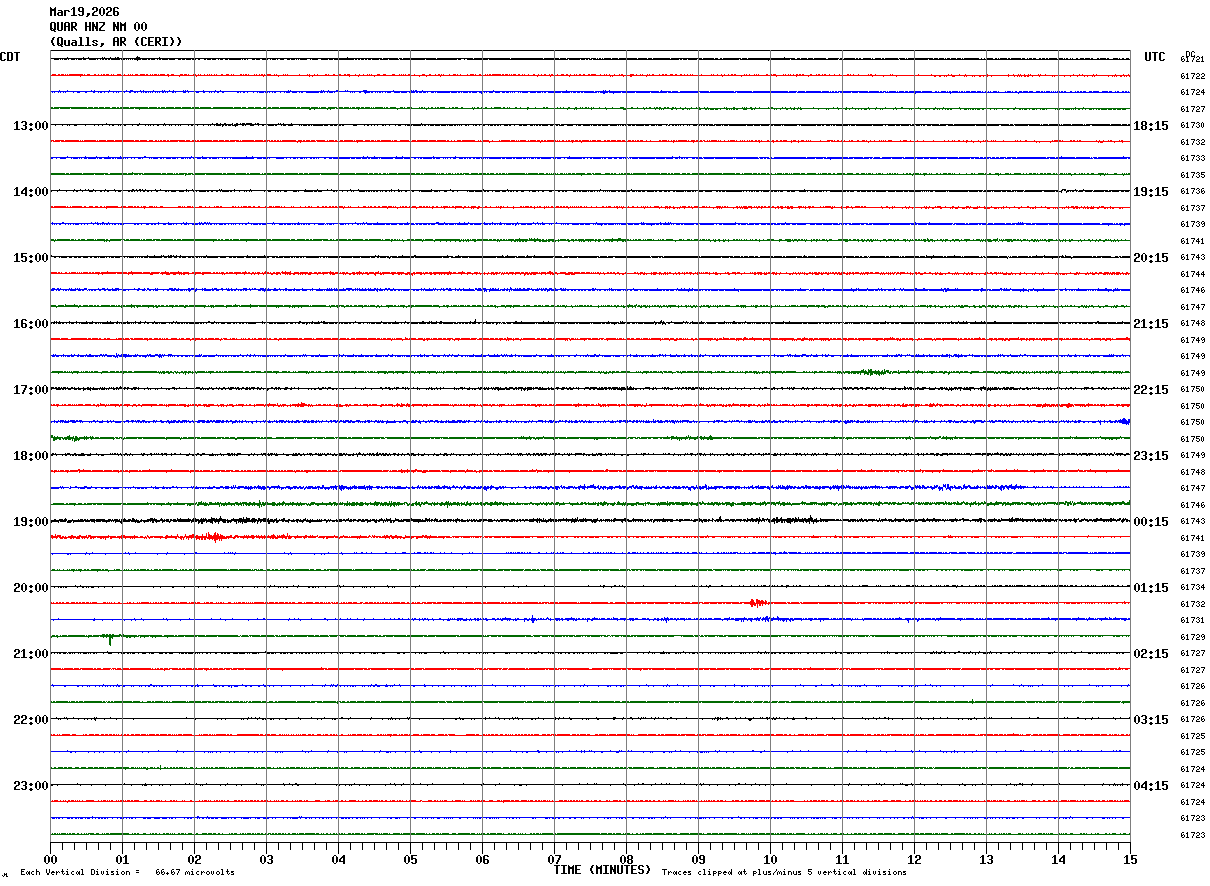Click the "DC" column header
The height and width of the screenshot is (886, 1210).
click(x=1190, y=54)
